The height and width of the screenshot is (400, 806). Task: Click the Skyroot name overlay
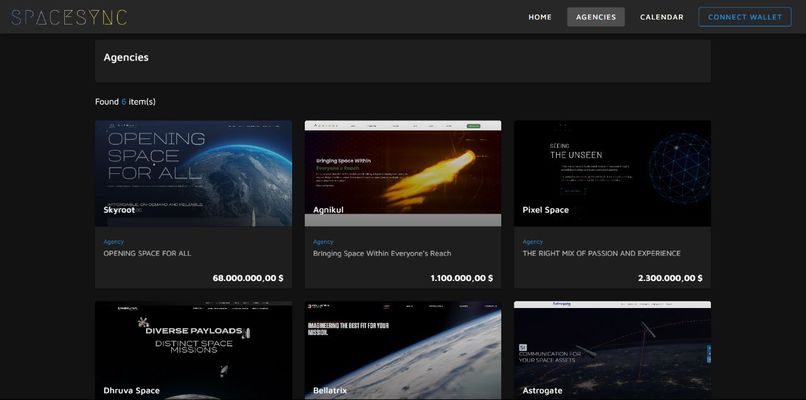click(119, 210)
